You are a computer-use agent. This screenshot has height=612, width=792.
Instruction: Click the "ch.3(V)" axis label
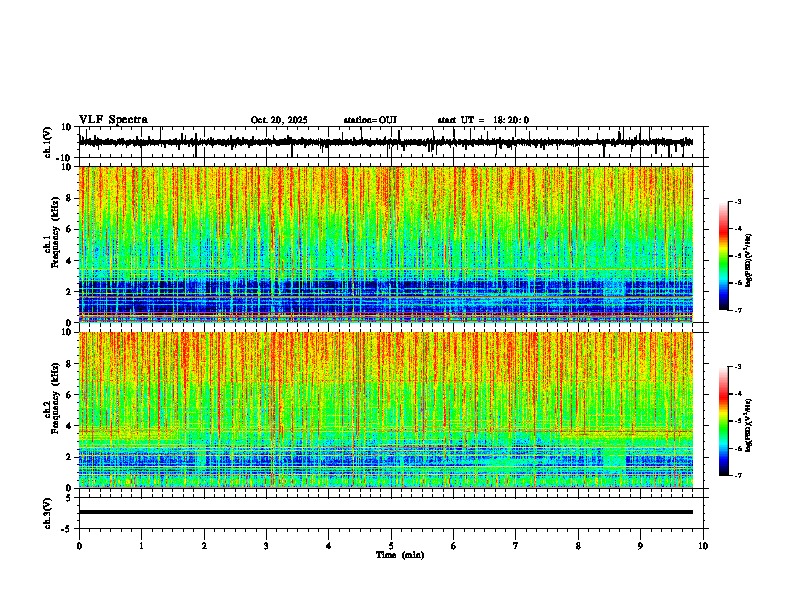click(48, 513)
